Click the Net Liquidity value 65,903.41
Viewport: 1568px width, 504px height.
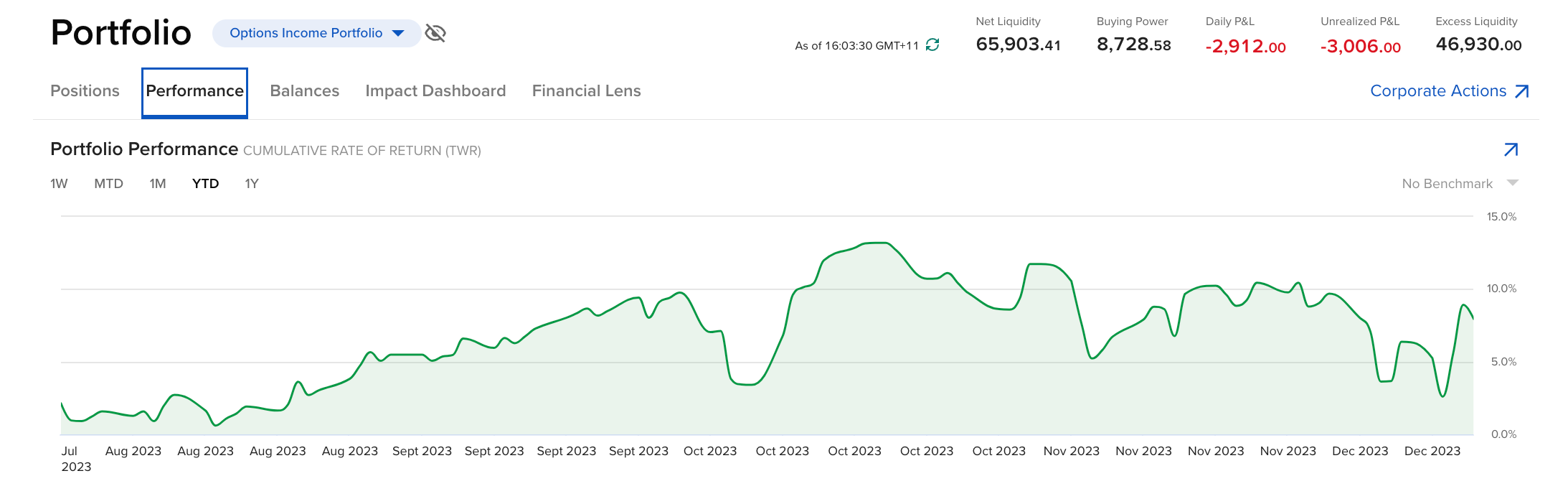pyautogui.click(x=1018, y=45)
